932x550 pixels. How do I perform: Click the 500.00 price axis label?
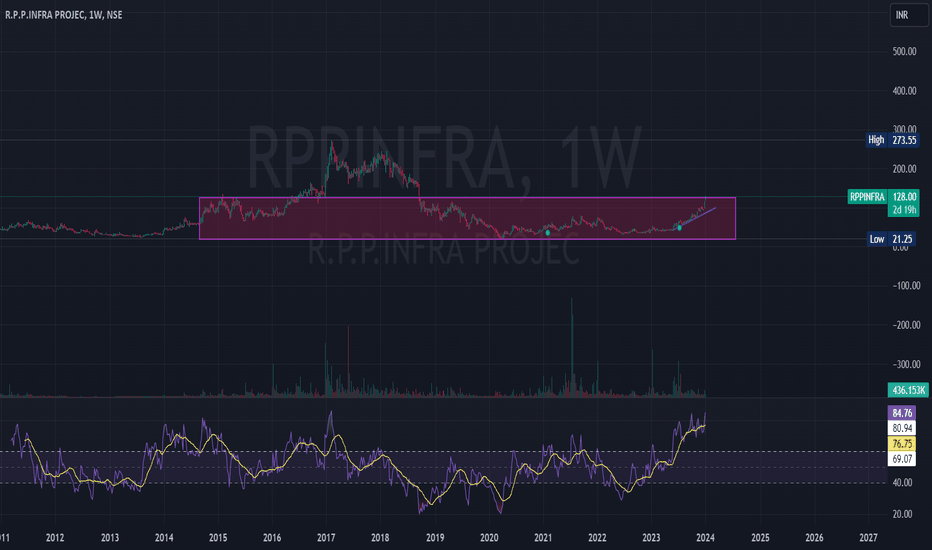pyautogui.click(x=904, y=52)
